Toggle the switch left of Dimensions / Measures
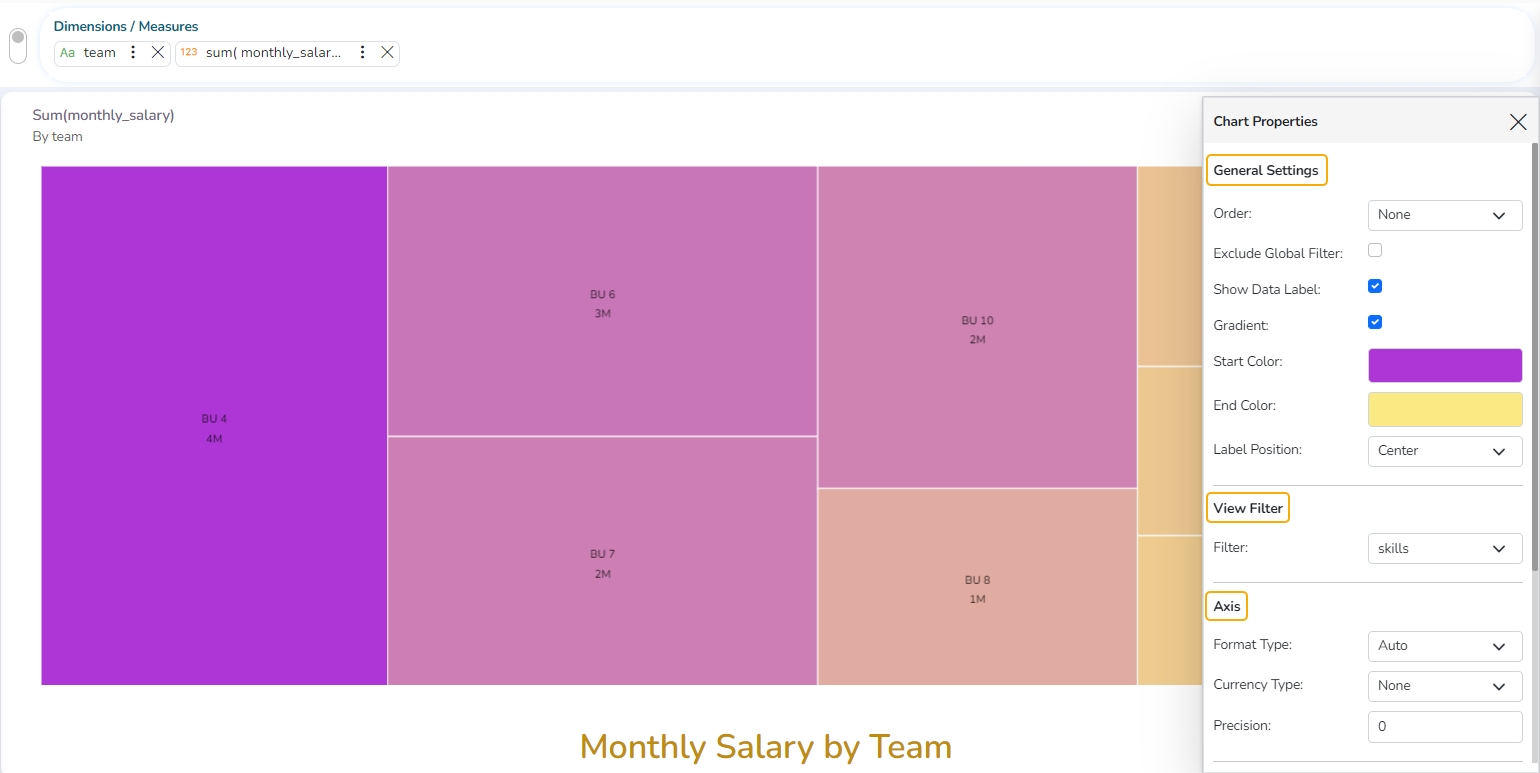The width and height of the screenshot is (1540, 773). pos(18,45)
